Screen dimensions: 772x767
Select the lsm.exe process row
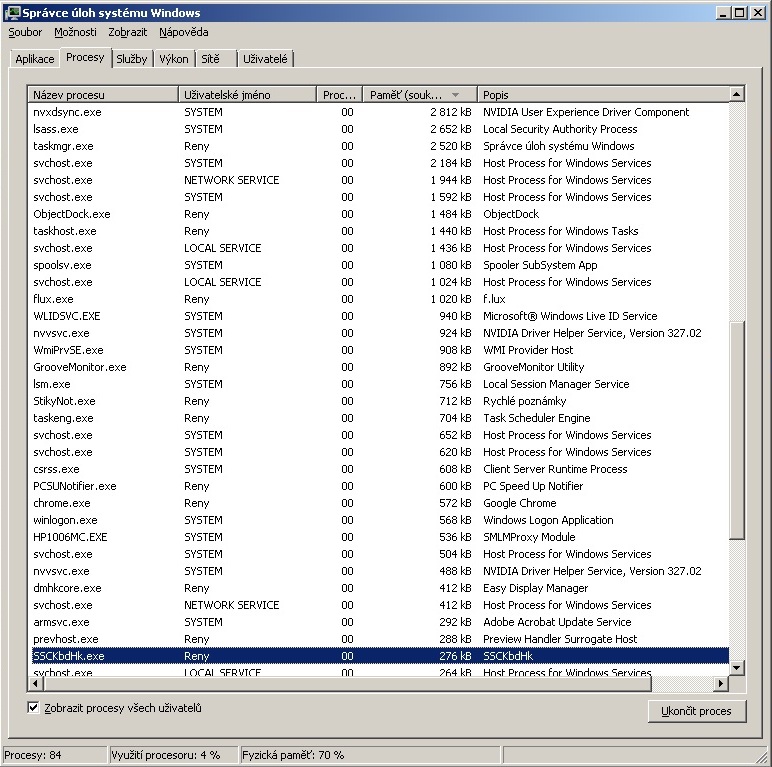pos(378,384)
